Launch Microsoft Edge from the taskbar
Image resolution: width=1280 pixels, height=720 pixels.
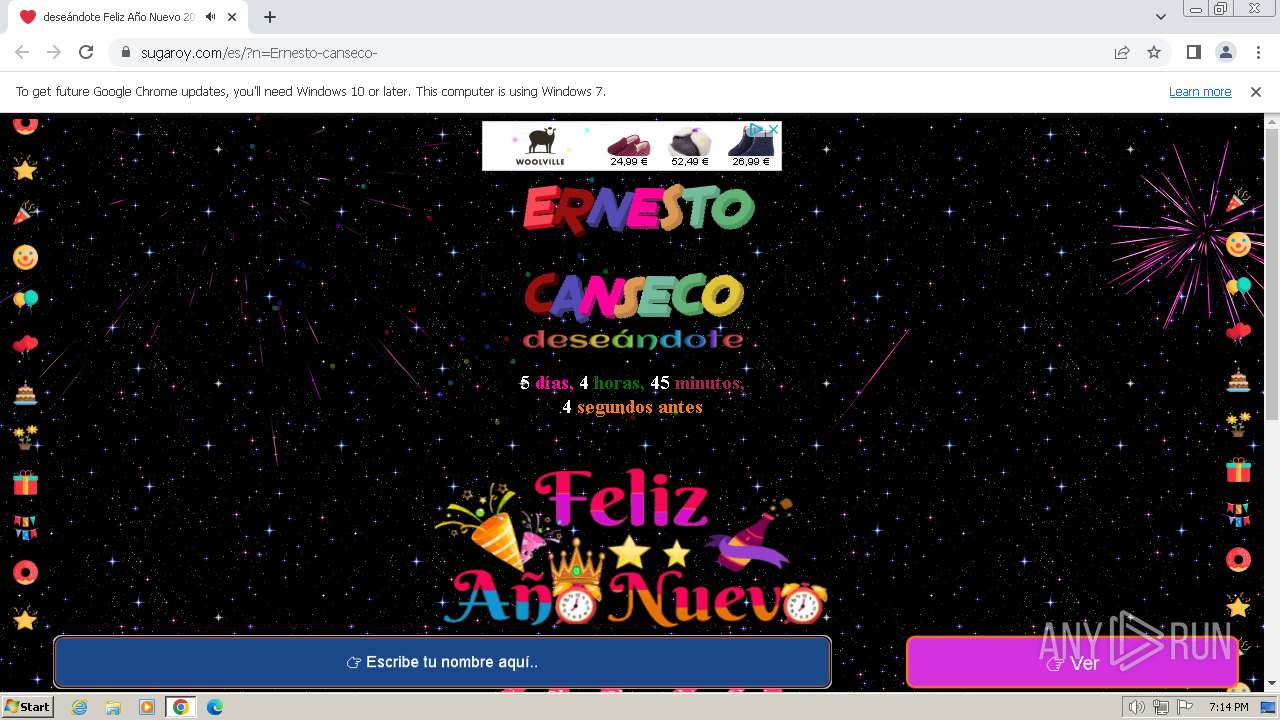pos(215,707)
